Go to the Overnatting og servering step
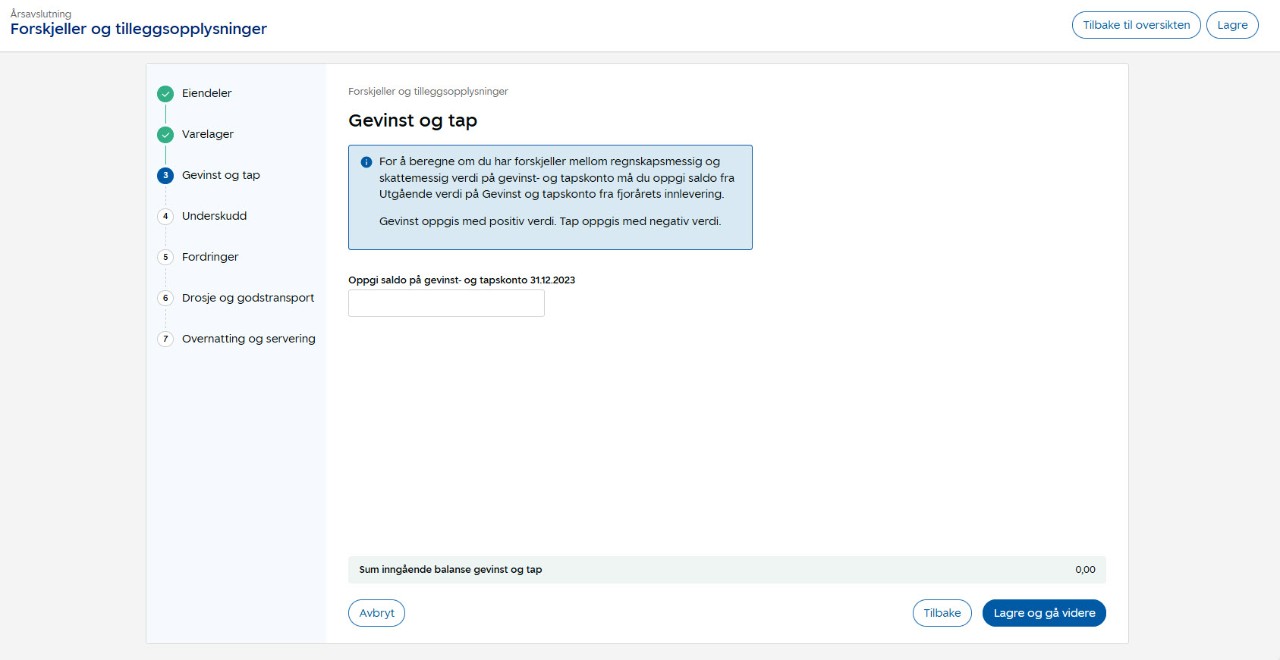Screen dimensions: 1280x660 248,339
